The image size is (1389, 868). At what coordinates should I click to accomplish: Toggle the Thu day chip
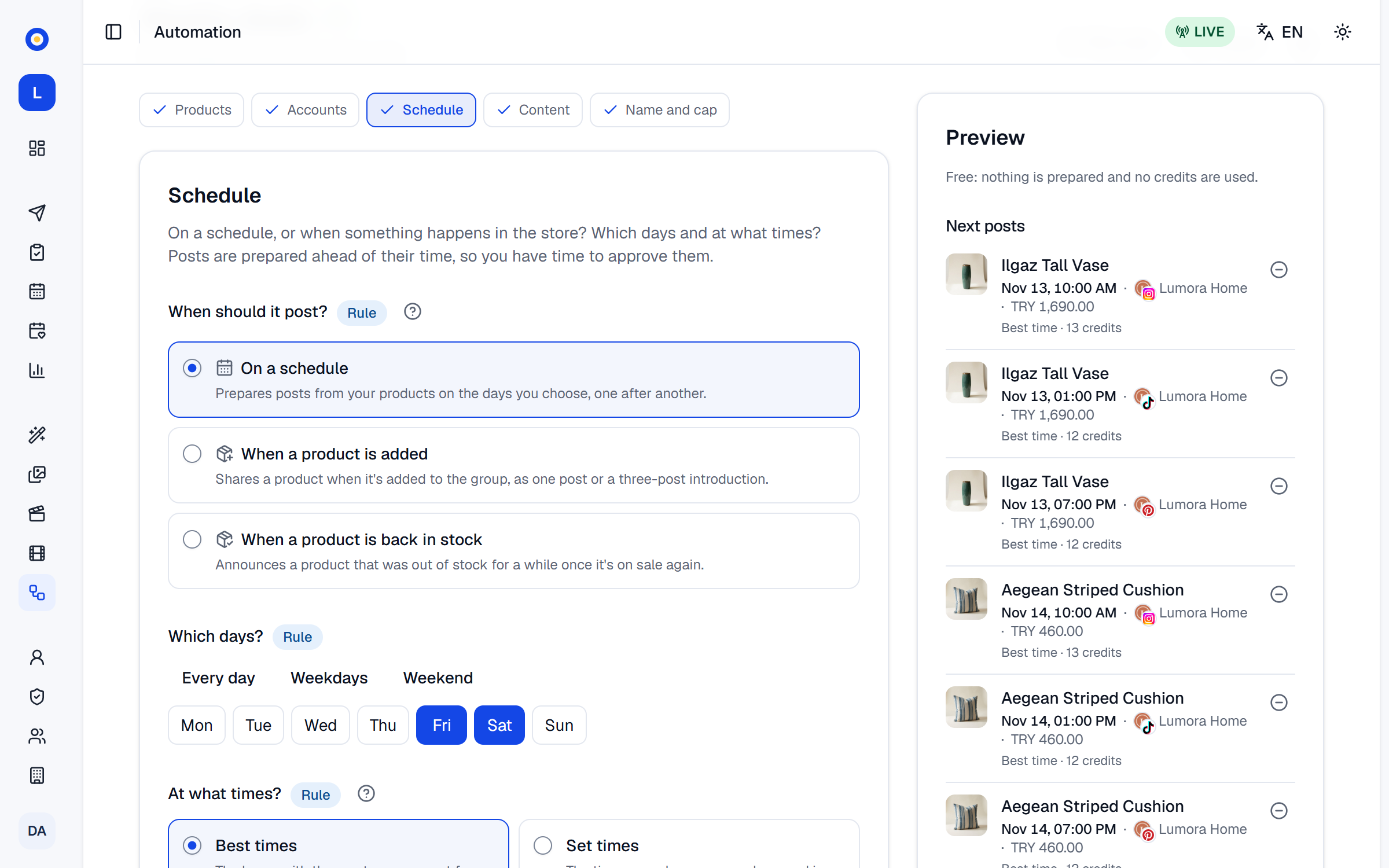[383, 725]
